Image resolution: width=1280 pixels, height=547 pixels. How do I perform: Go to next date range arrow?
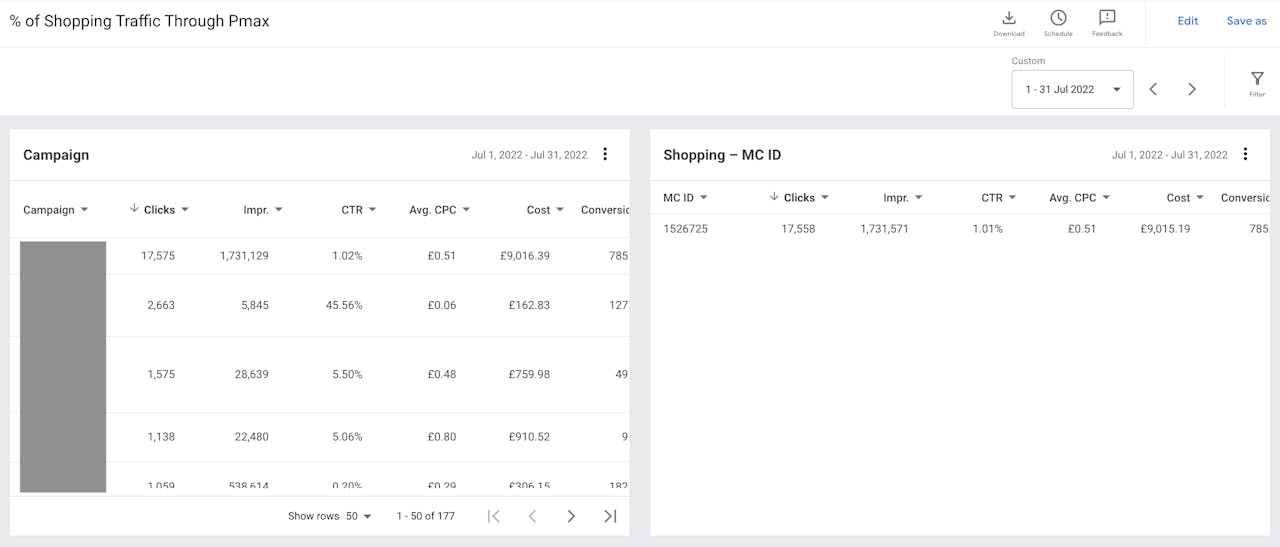pyautogui.click(x=1192, y=89)
